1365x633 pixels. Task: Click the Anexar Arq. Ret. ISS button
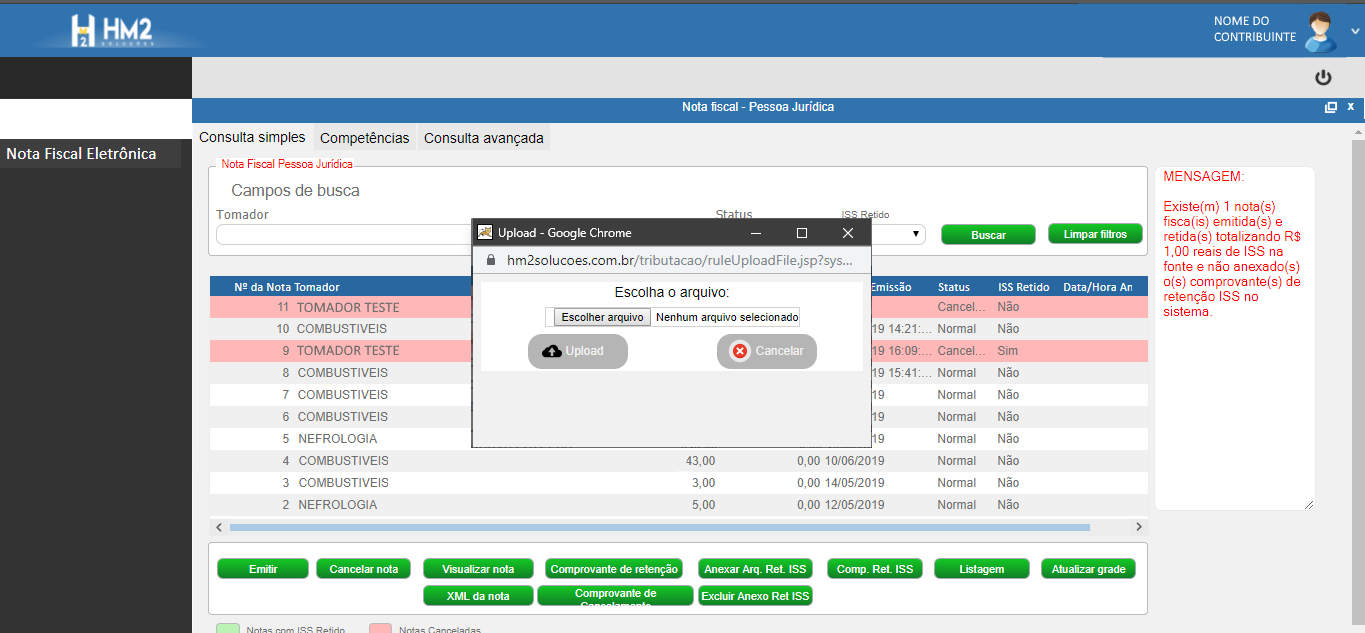754,569
